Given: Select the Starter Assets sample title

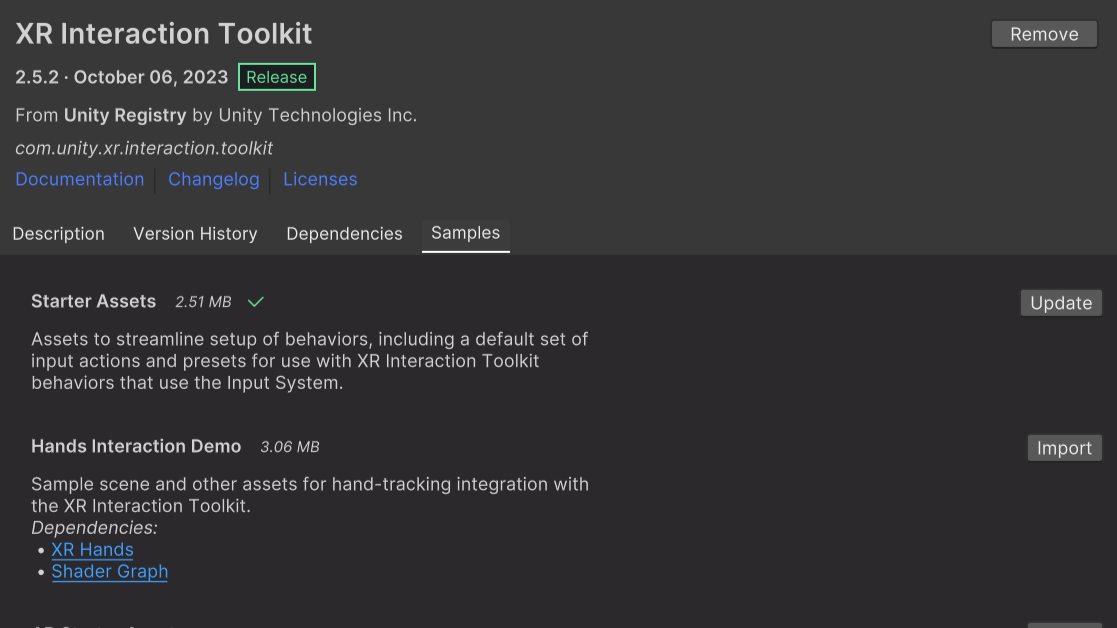Looking at the screenshot, I should (93, 301).
